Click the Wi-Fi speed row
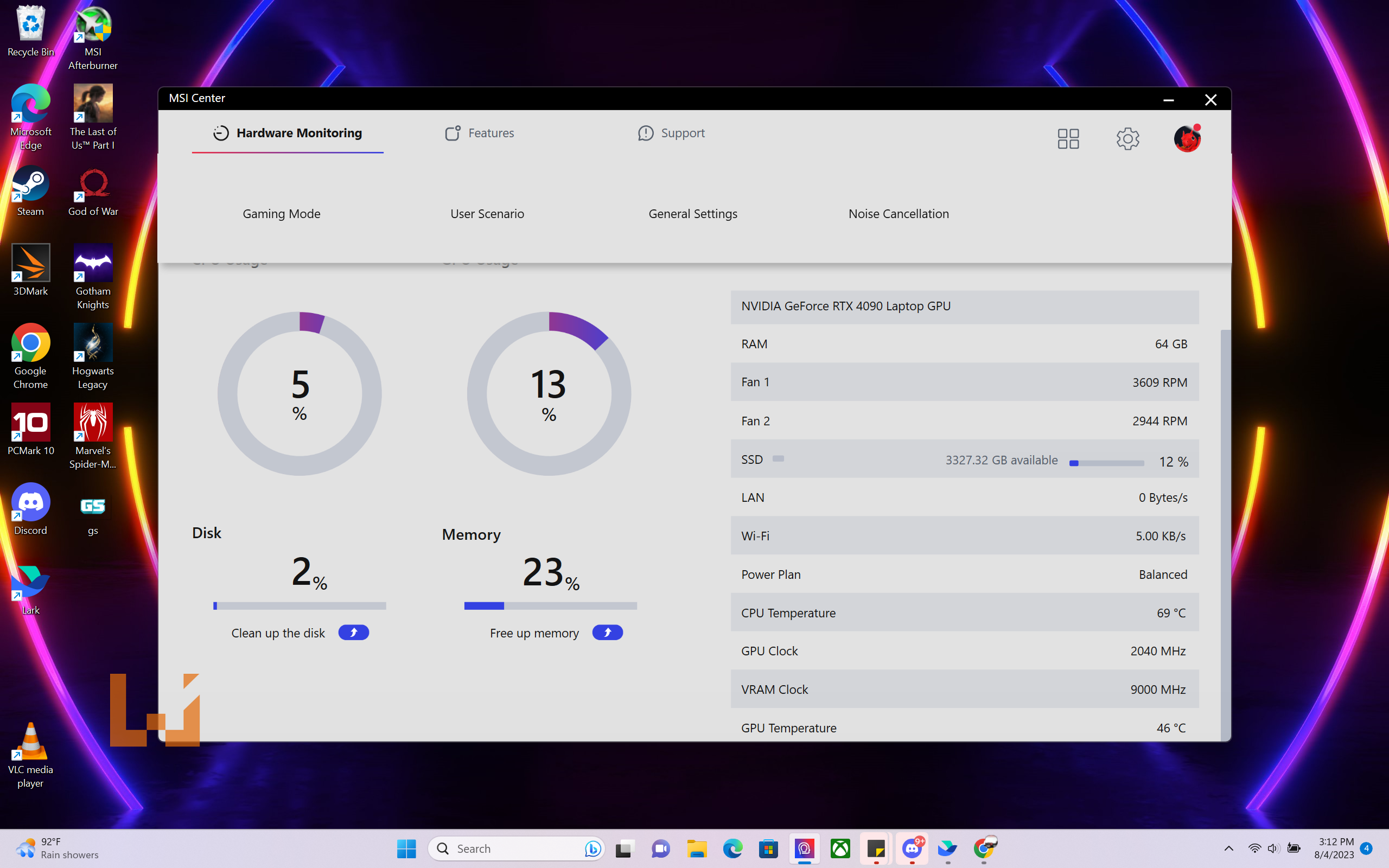 click(x=964, y=535)
